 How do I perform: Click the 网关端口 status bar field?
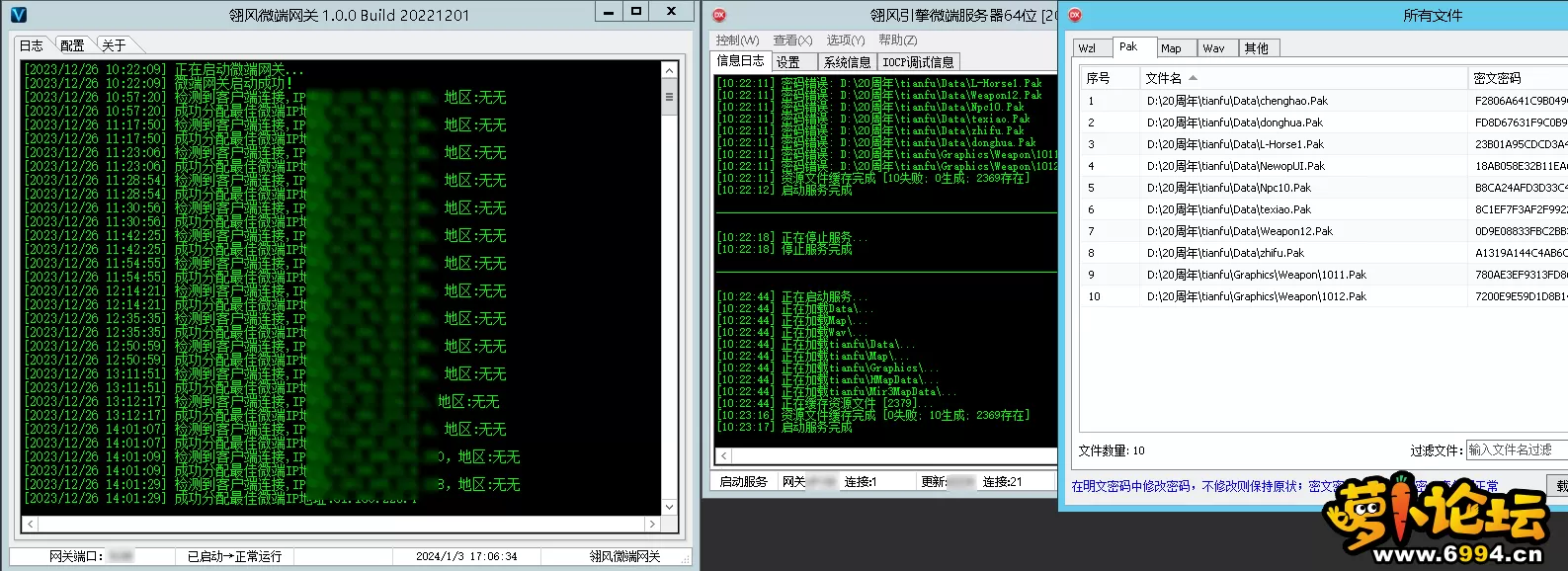91,556
